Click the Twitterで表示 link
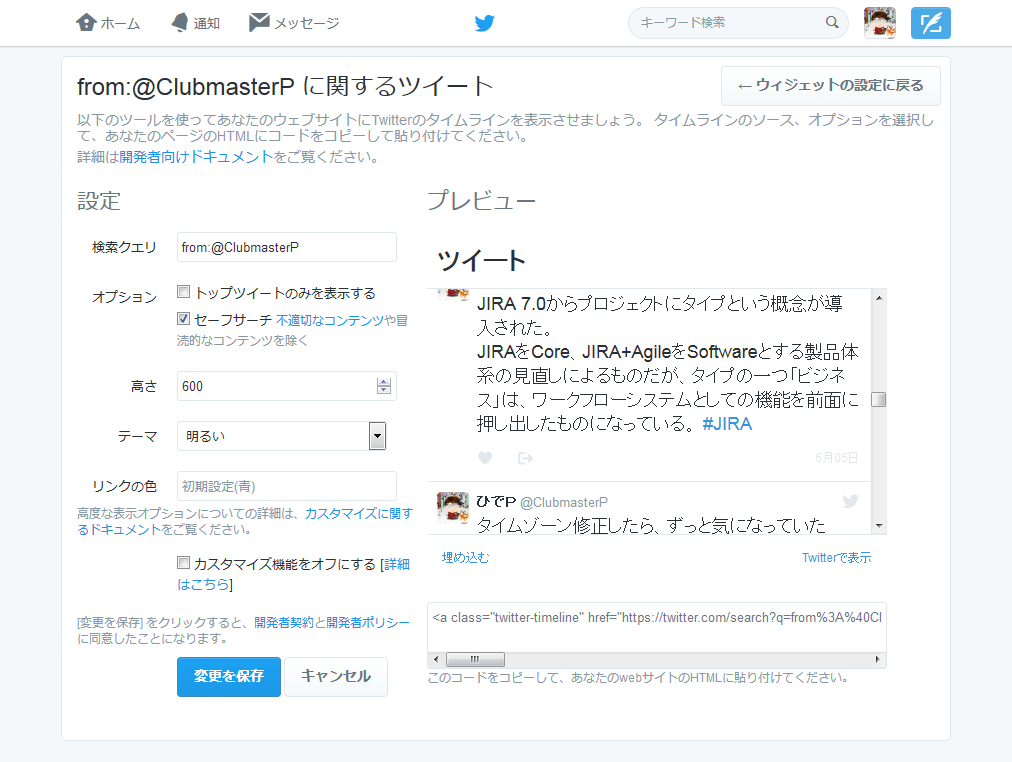Screen dimensions: 1012x762 click(x=836, y=557)
